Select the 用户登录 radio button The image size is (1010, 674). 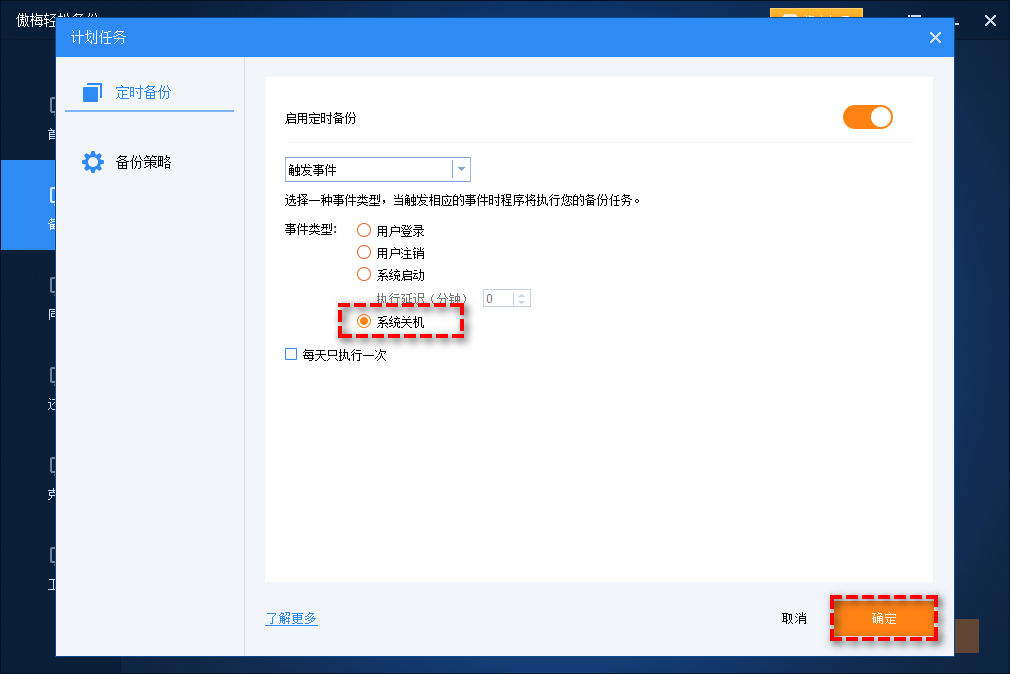click(x=364, y=231)
